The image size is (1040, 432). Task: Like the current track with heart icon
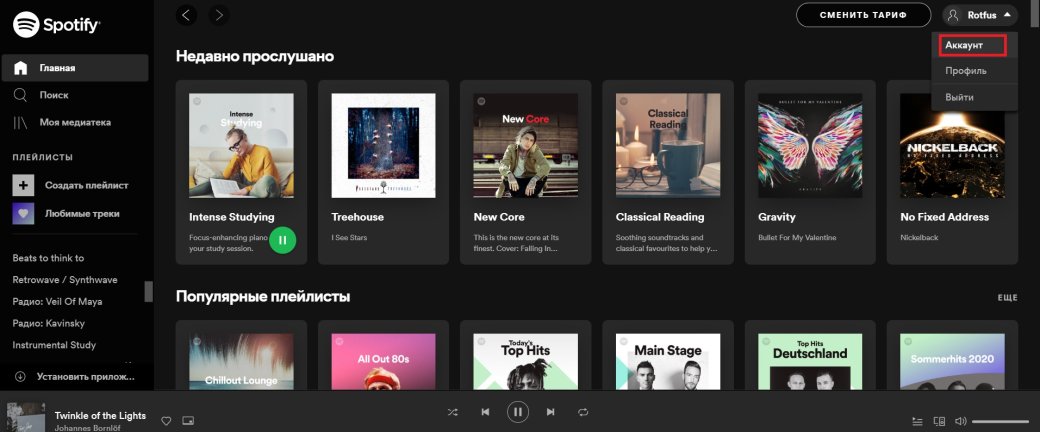pos(166,421)
